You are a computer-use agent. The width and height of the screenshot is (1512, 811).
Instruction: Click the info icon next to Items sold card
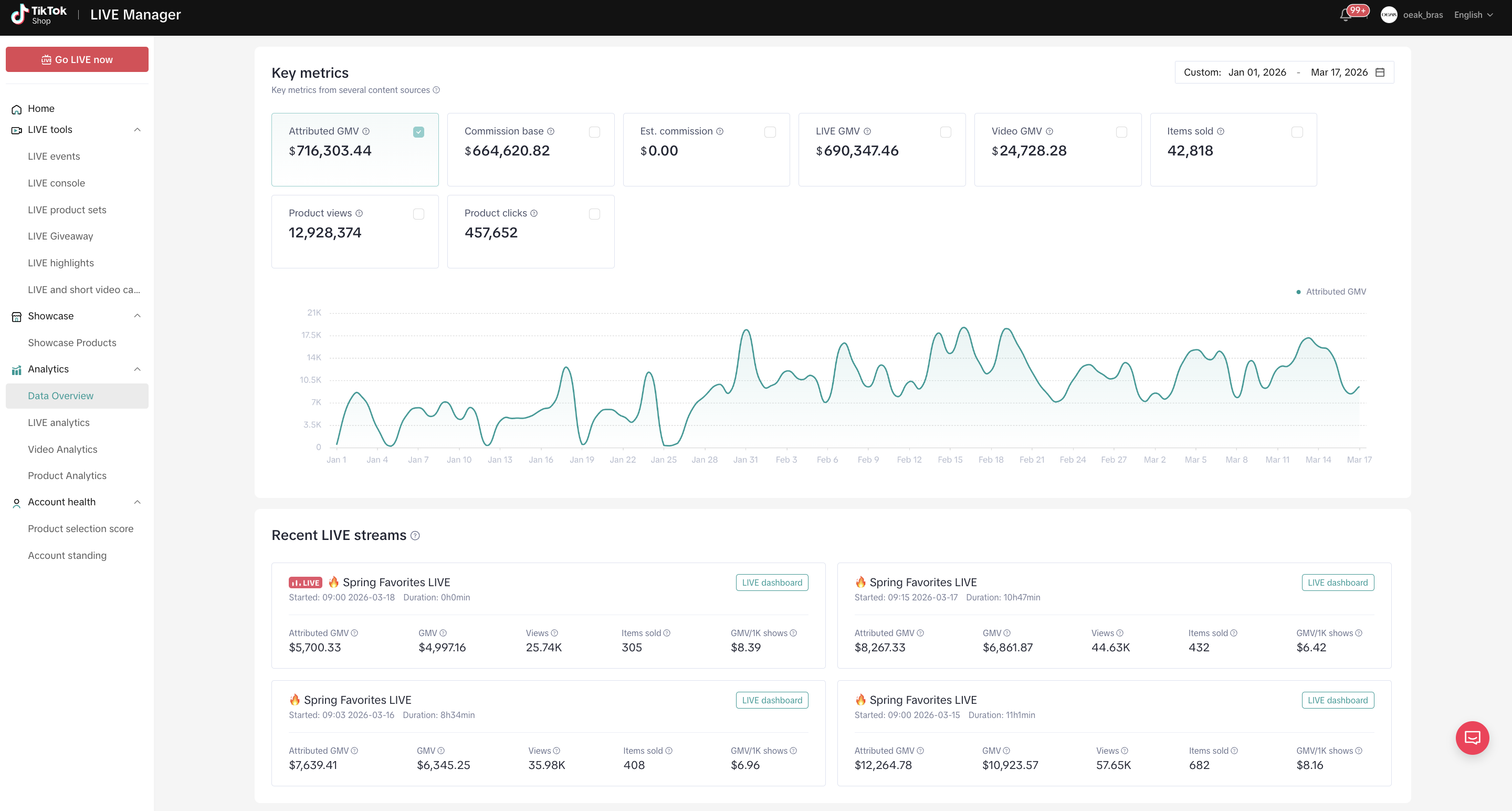tap(1220, 131)
